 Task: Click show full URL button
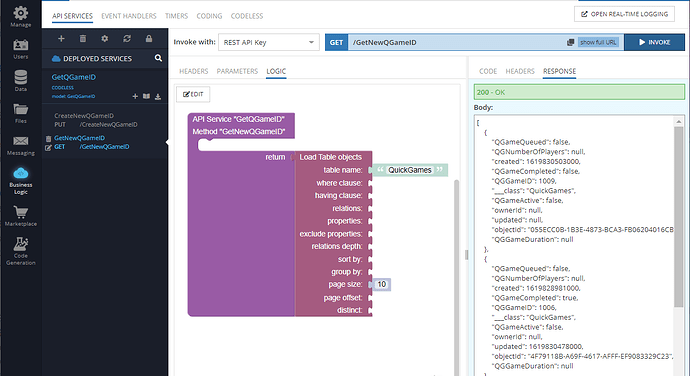[598, 42]
